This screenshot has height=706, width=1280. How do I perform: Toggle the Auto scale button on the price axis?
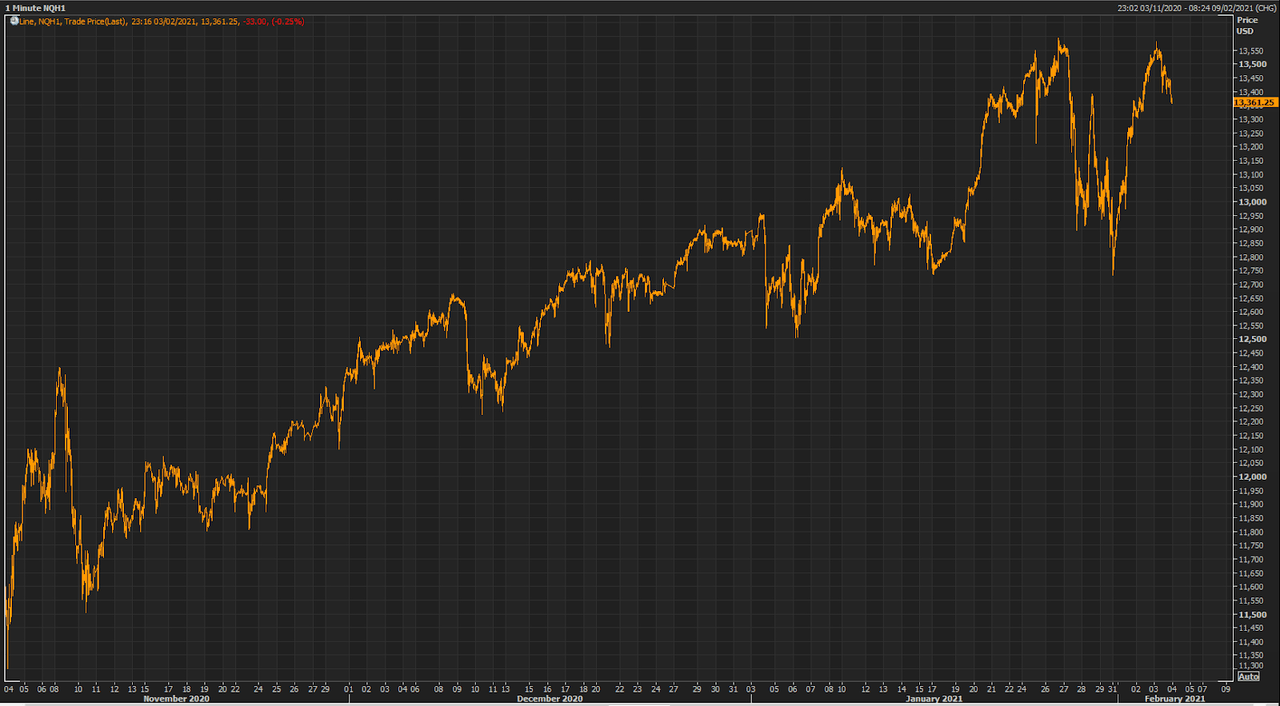(x=1248, y=677)
